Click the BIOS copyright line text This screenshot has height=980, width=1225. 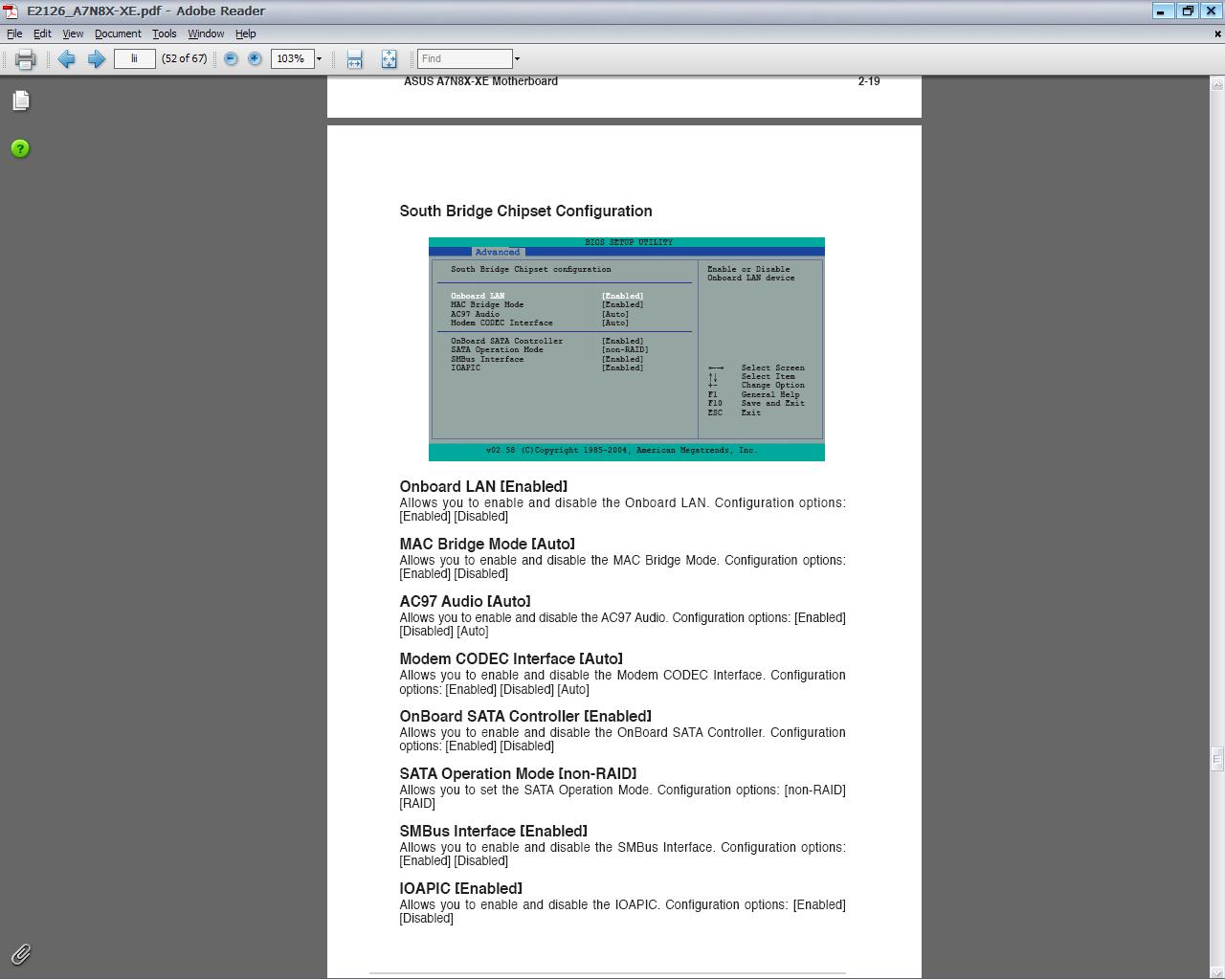click(x=621, y=450)
